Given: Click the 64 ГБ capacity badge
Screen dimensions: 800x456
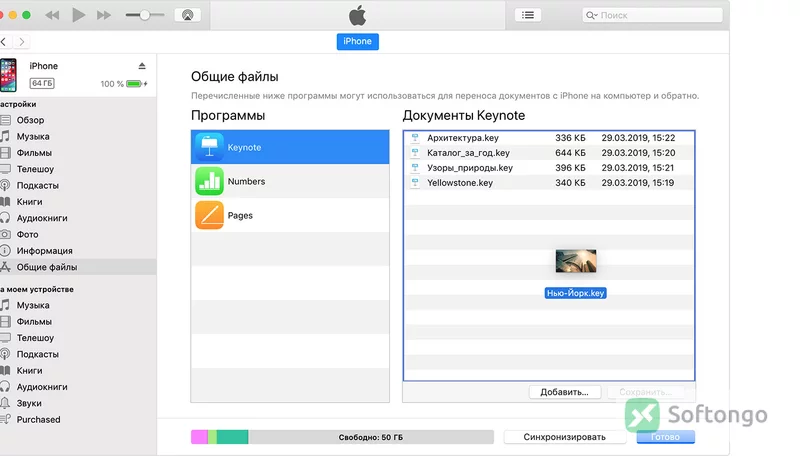Looking at the screenshot, I should coord(42,83).
